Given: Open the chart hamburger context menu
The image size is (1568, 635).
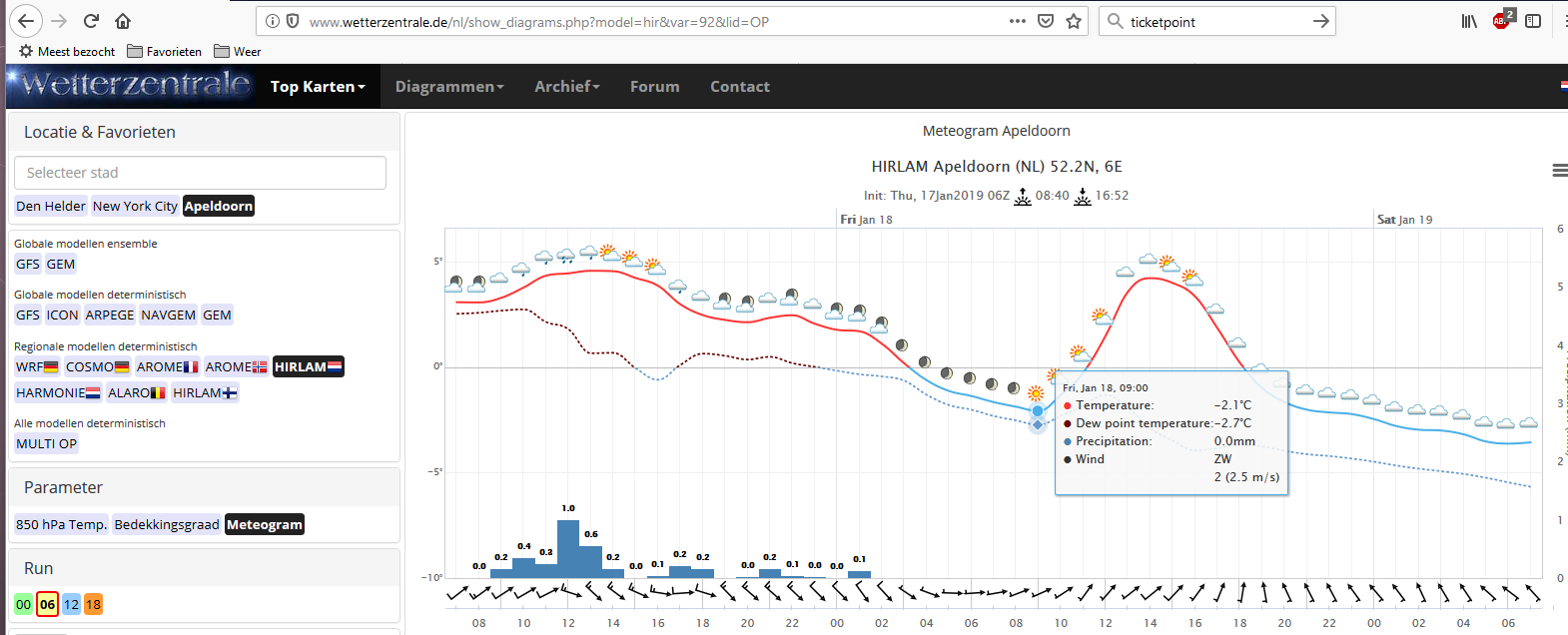Looking at the screenshot, I should (1559, 171).
